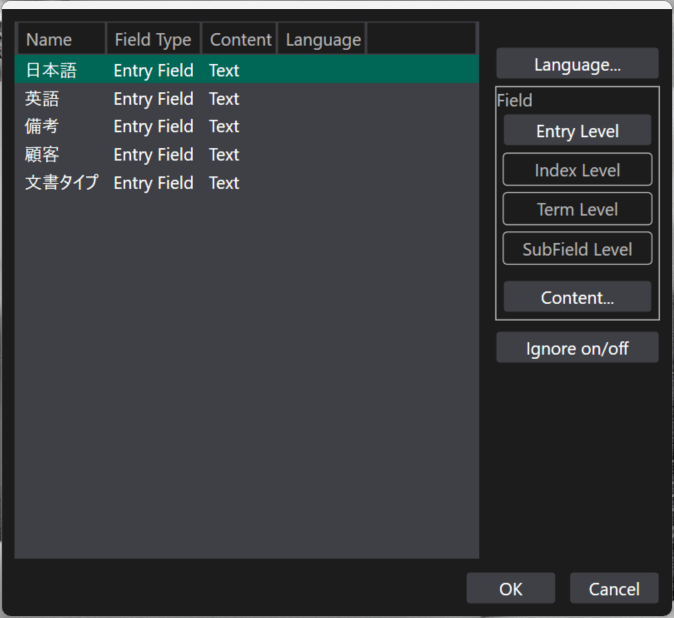Choose the Term Level button
Screen dimensions: 674x618
click(x=577, y=209)
